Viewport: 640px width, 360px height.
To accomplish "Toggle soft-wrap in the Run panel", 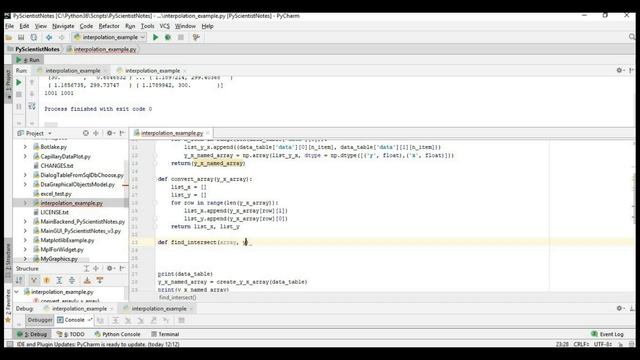I will tap(32, 107).
